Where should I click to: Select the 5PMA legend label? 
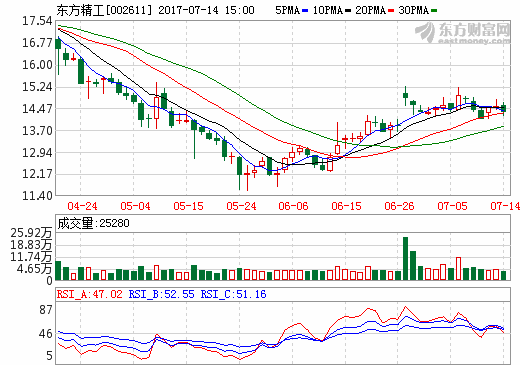287,10
